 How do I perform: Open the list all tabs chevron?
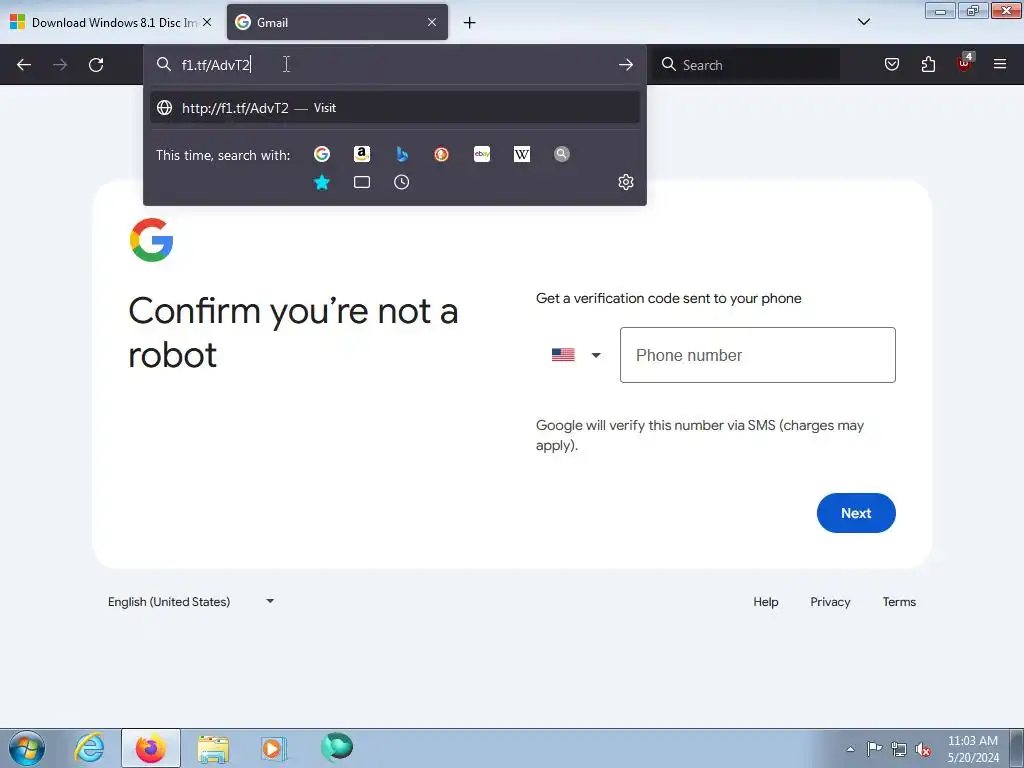coord(863,22)
